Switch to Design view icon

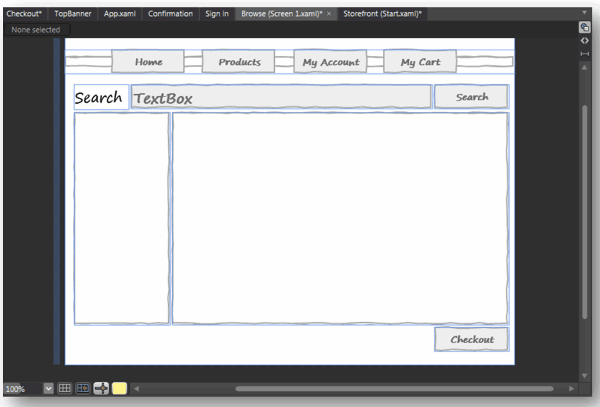click(x=584, y=27)
